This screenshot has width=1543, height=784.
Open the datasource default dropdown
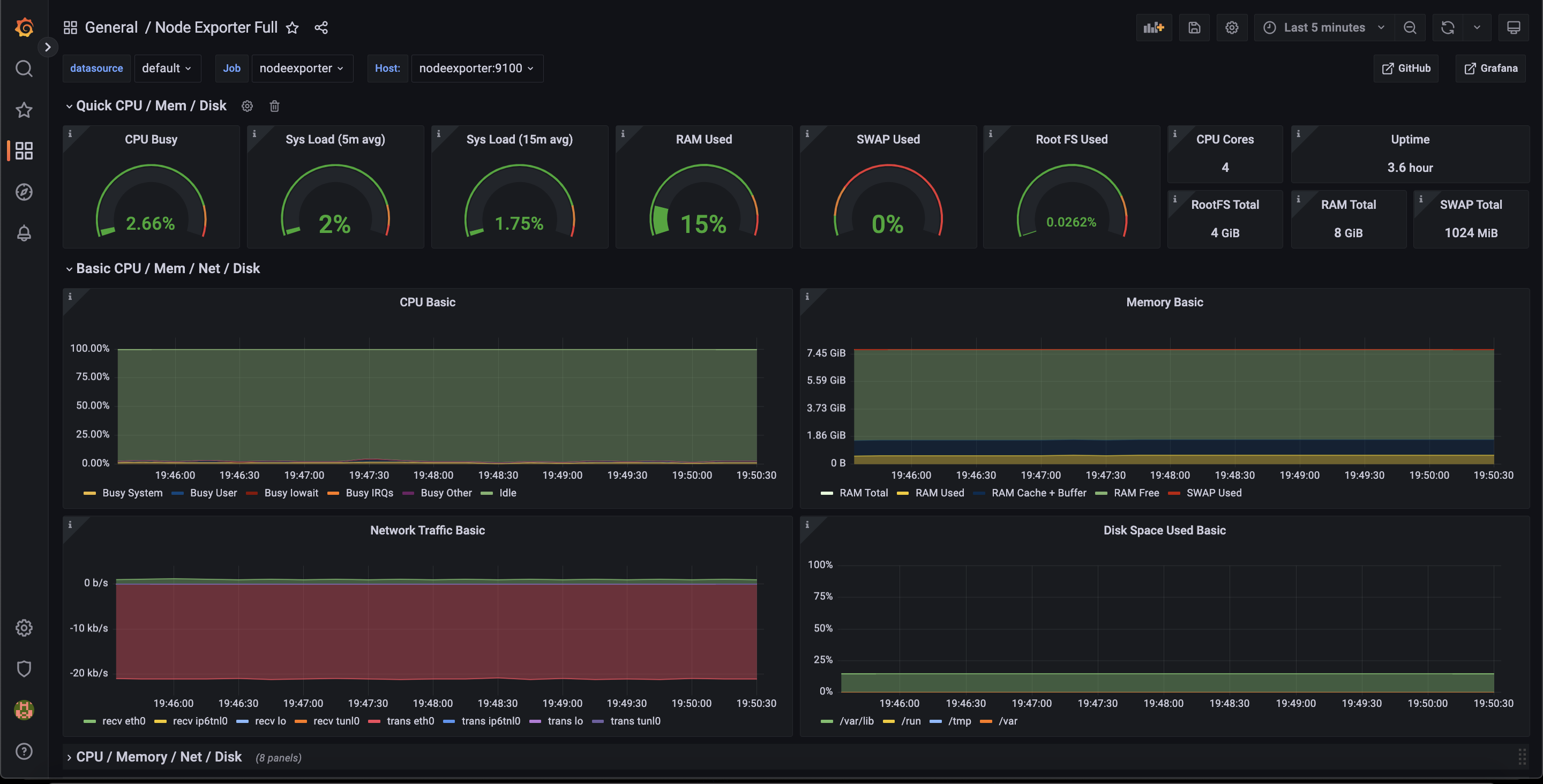tap(167, 68)
